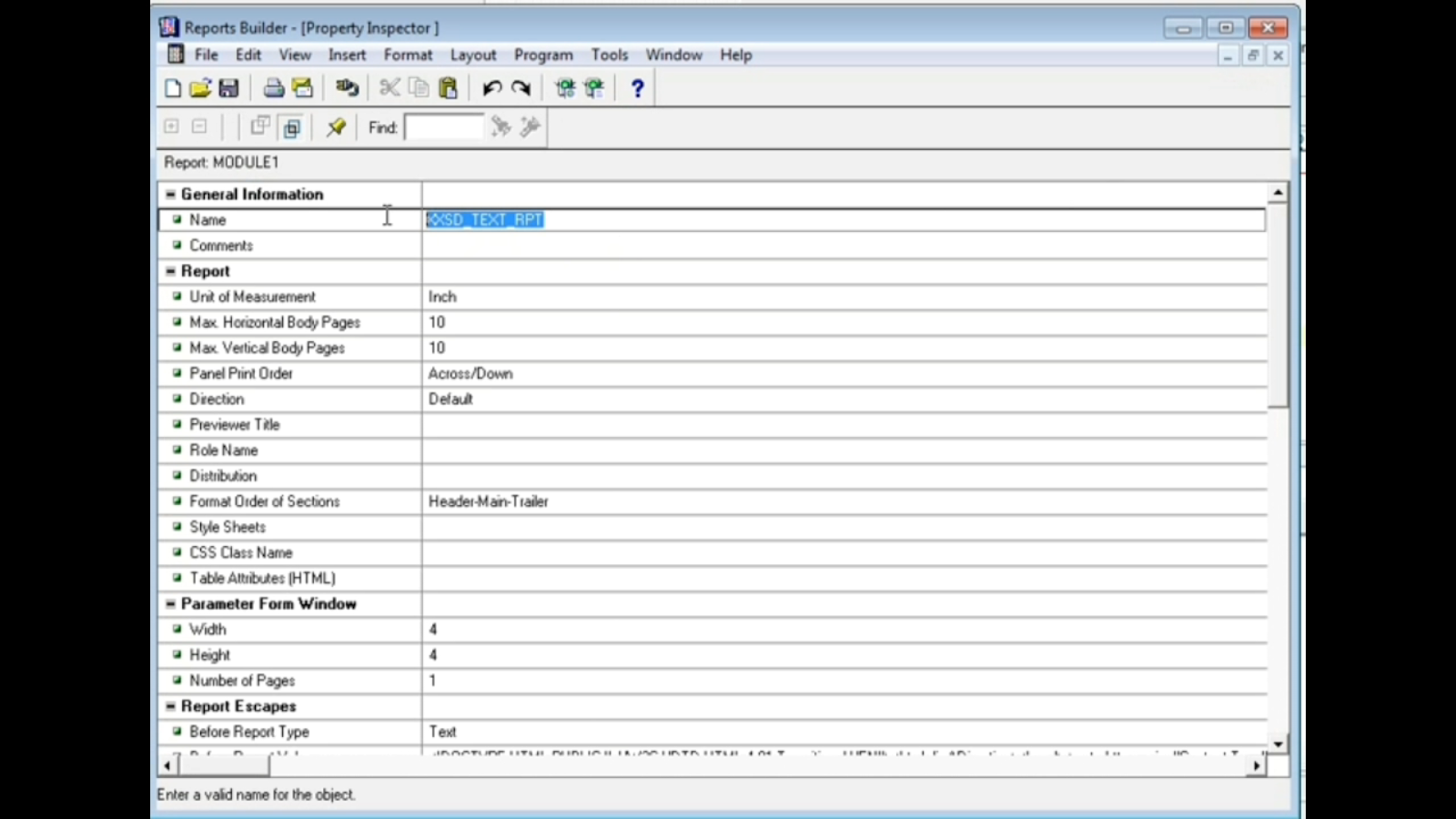Click inside the Find text box
The image size is (1456, 819).
pyautogui.click(x=444, y=126)
